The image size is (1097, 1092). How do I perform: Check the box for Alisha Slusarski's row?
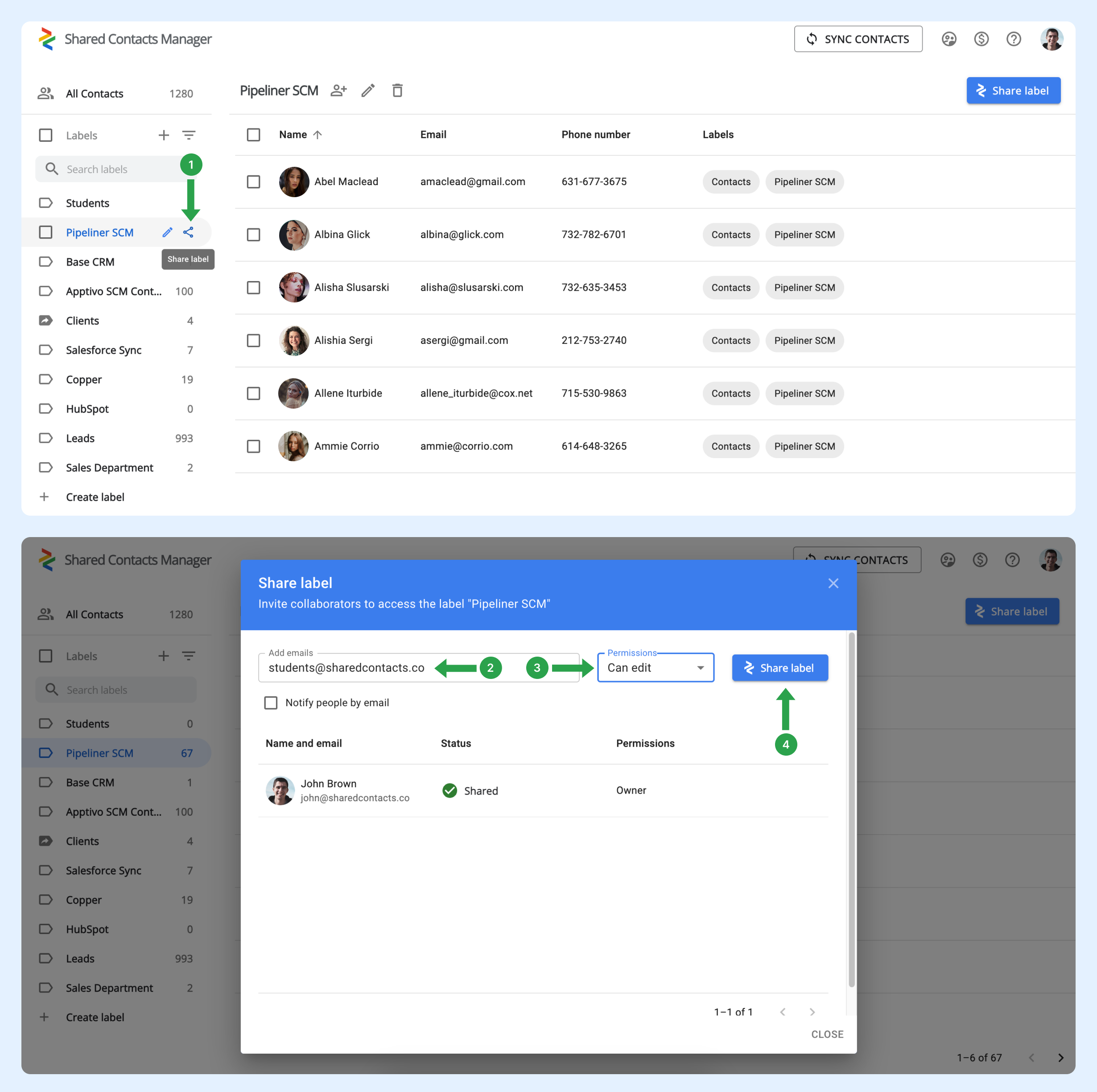(253, 287)
